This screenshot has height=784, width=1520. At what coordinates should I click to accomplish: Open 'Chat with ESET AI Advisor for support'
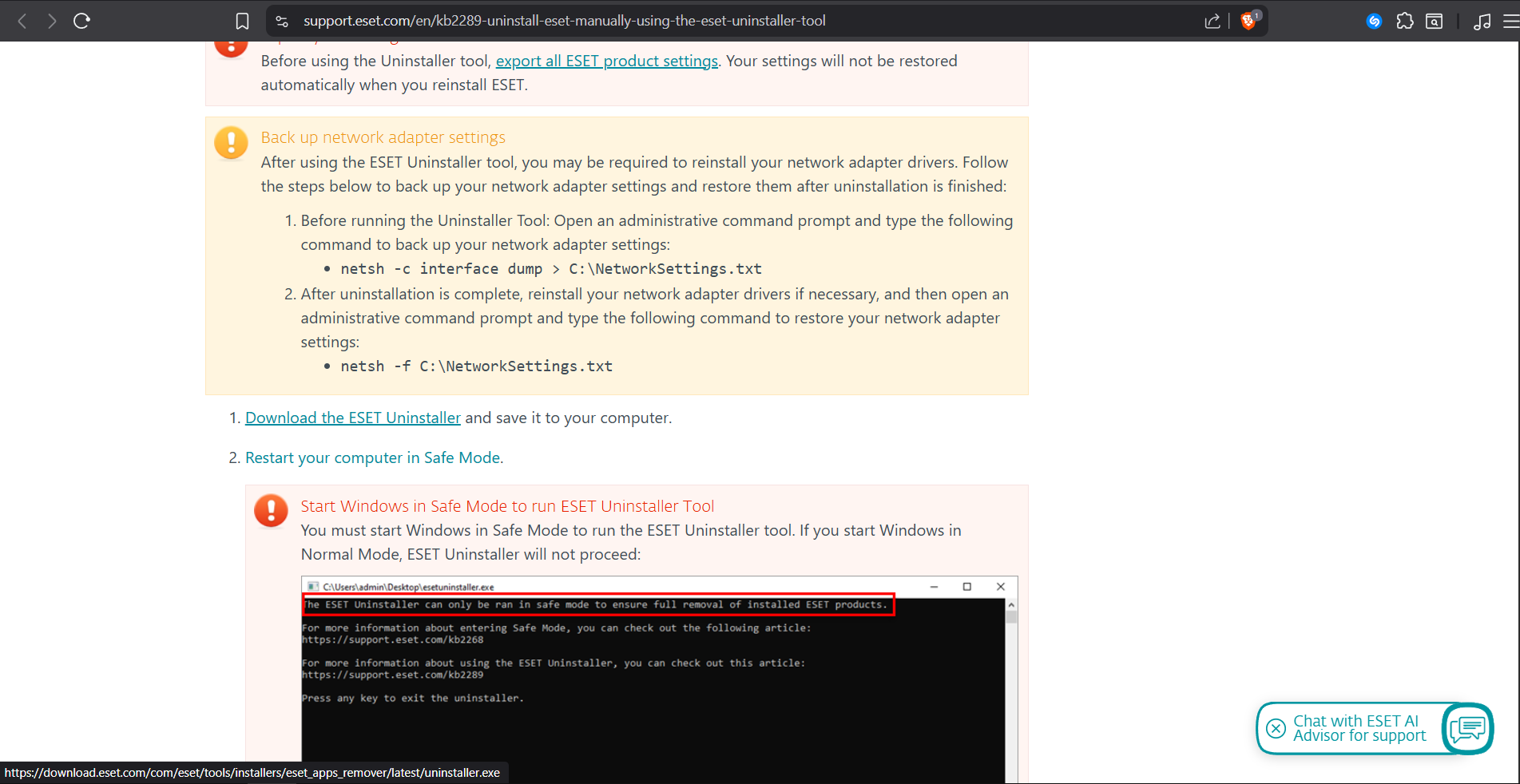pyautogui.click(x=1359, y=728)
